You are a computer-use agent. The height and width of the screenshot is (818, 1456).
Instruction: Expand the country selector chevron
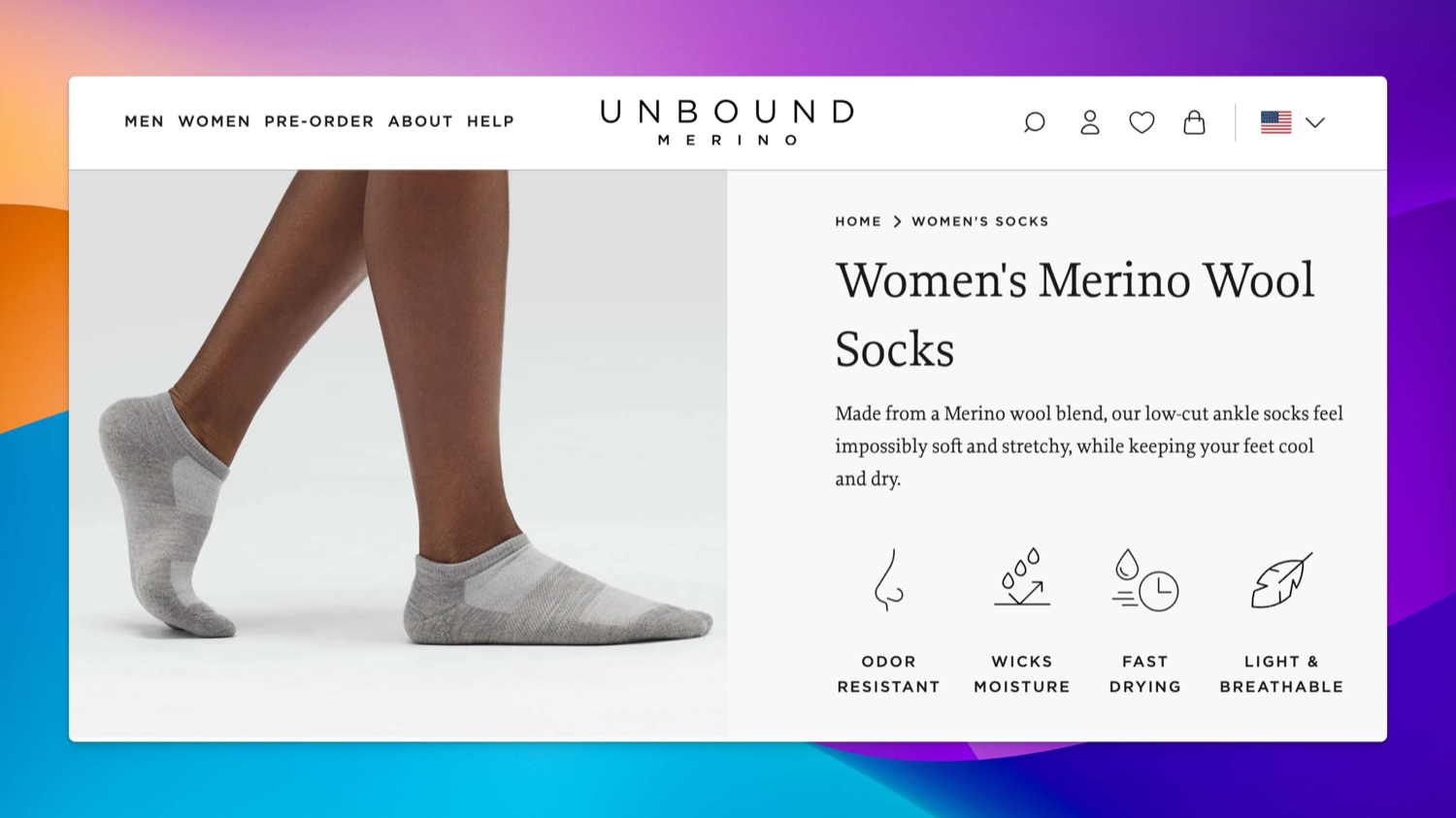point(1315,122)
